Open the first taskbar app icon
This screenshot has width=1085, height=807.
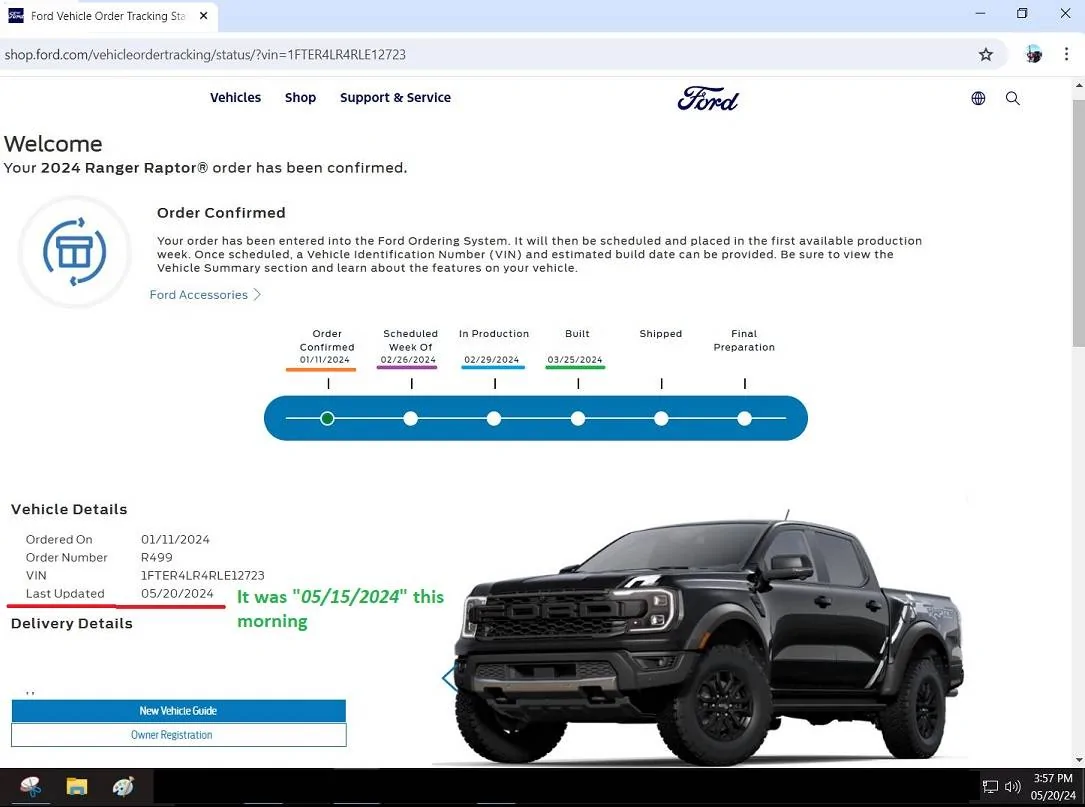click(30, 787)
